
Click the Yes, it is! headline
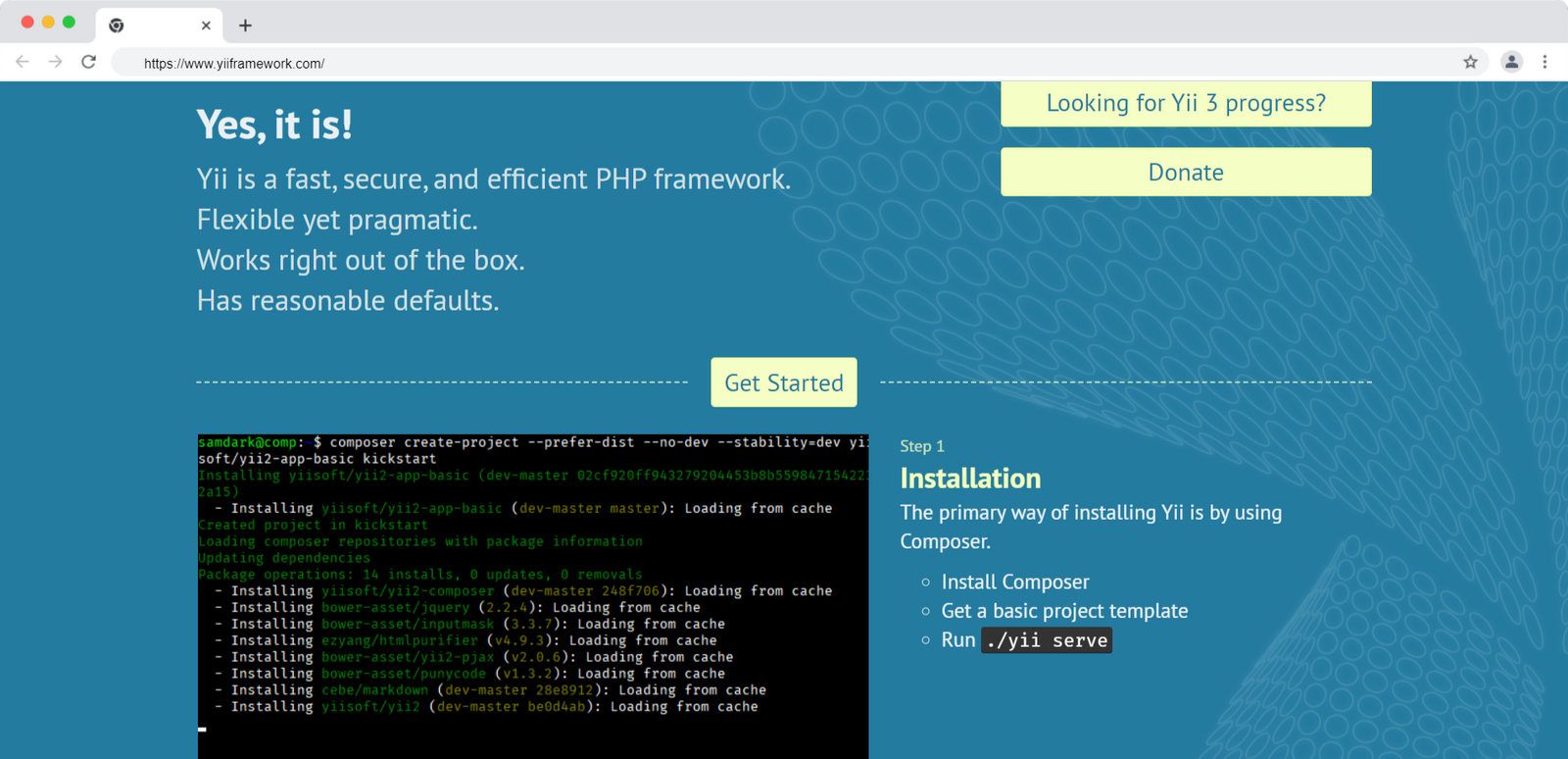pos(274,125)
